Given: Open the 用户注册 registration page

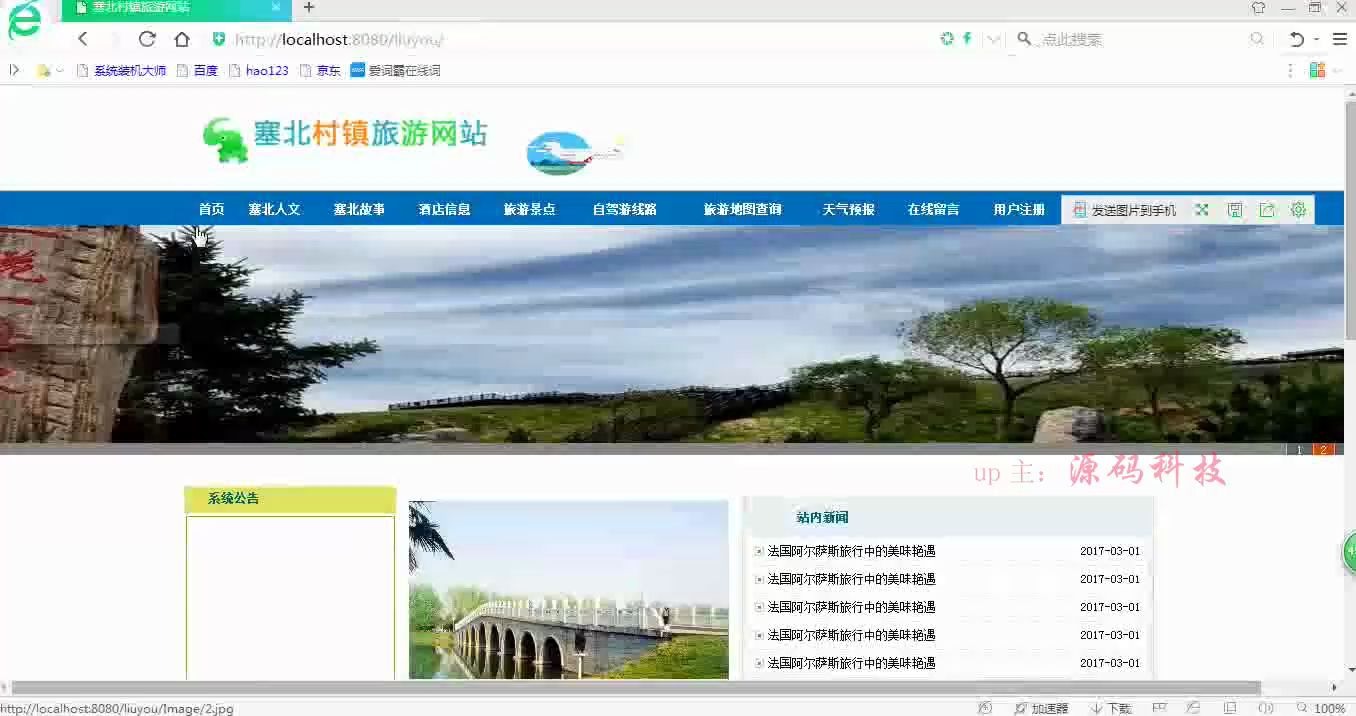Looking at the screenshot, I should [1018, 209].
